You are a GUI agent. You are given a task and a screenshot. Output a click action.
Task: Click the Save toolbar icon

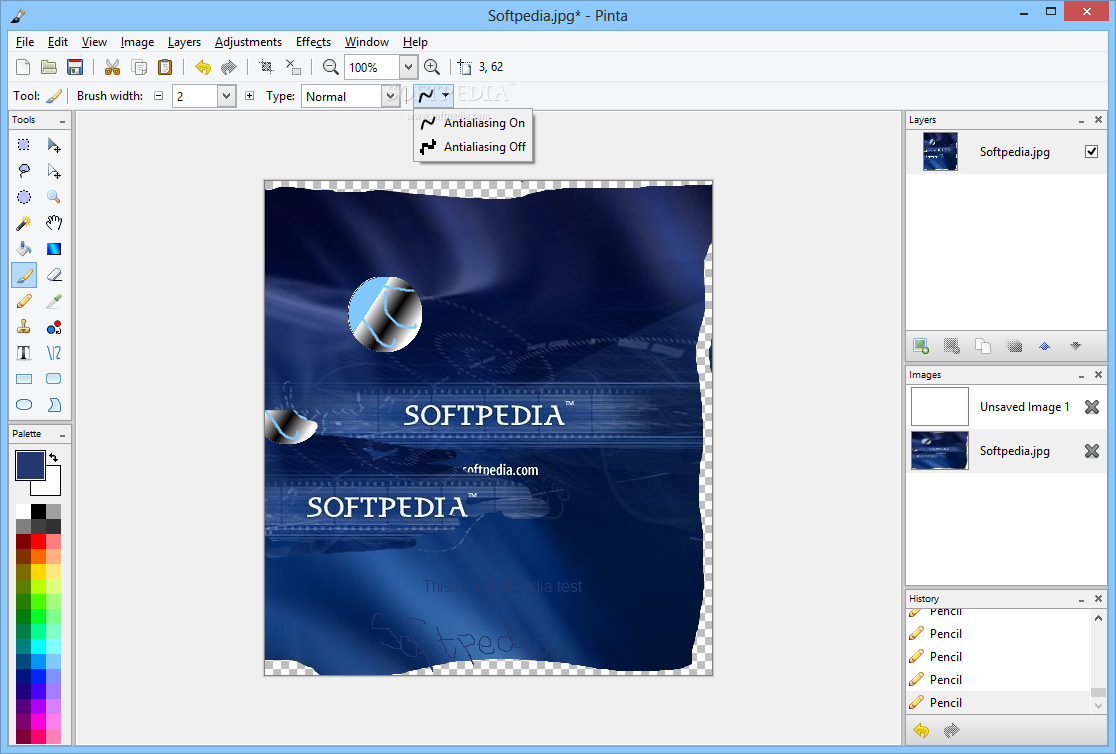[x=75, y=67]
